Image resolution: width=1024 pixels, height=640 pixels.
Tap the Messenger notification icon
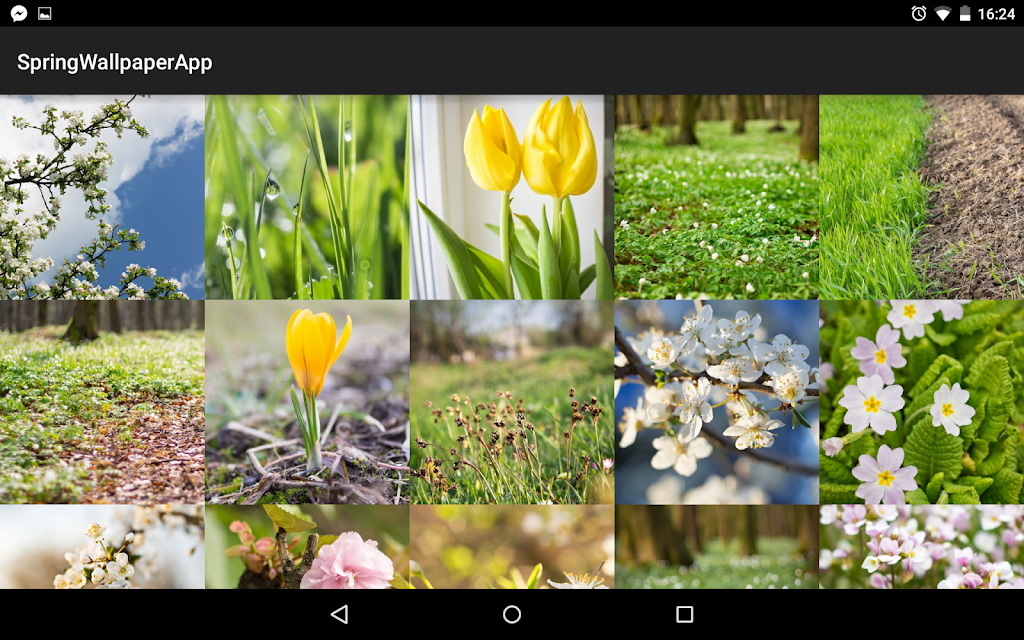point(19,13)
